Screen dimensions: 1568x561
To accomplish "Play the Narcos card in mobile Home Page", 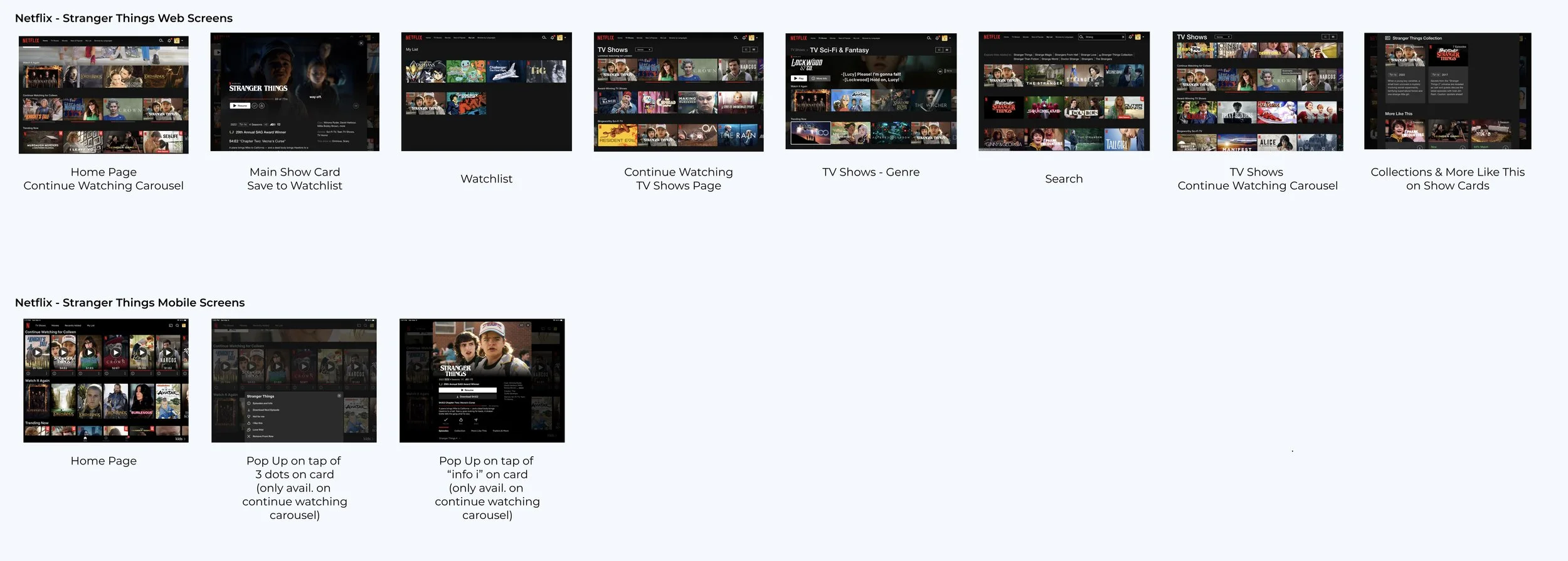I will click(168, 352).
